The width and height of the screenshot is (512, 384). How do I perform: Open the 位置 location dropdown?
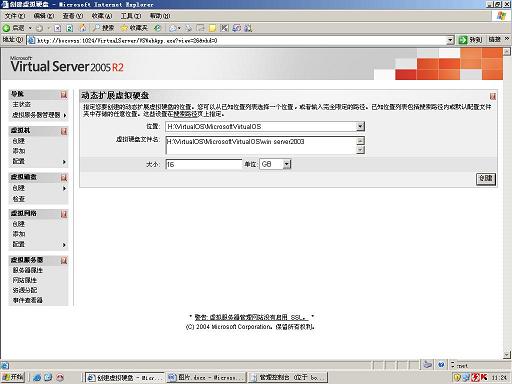360,126
